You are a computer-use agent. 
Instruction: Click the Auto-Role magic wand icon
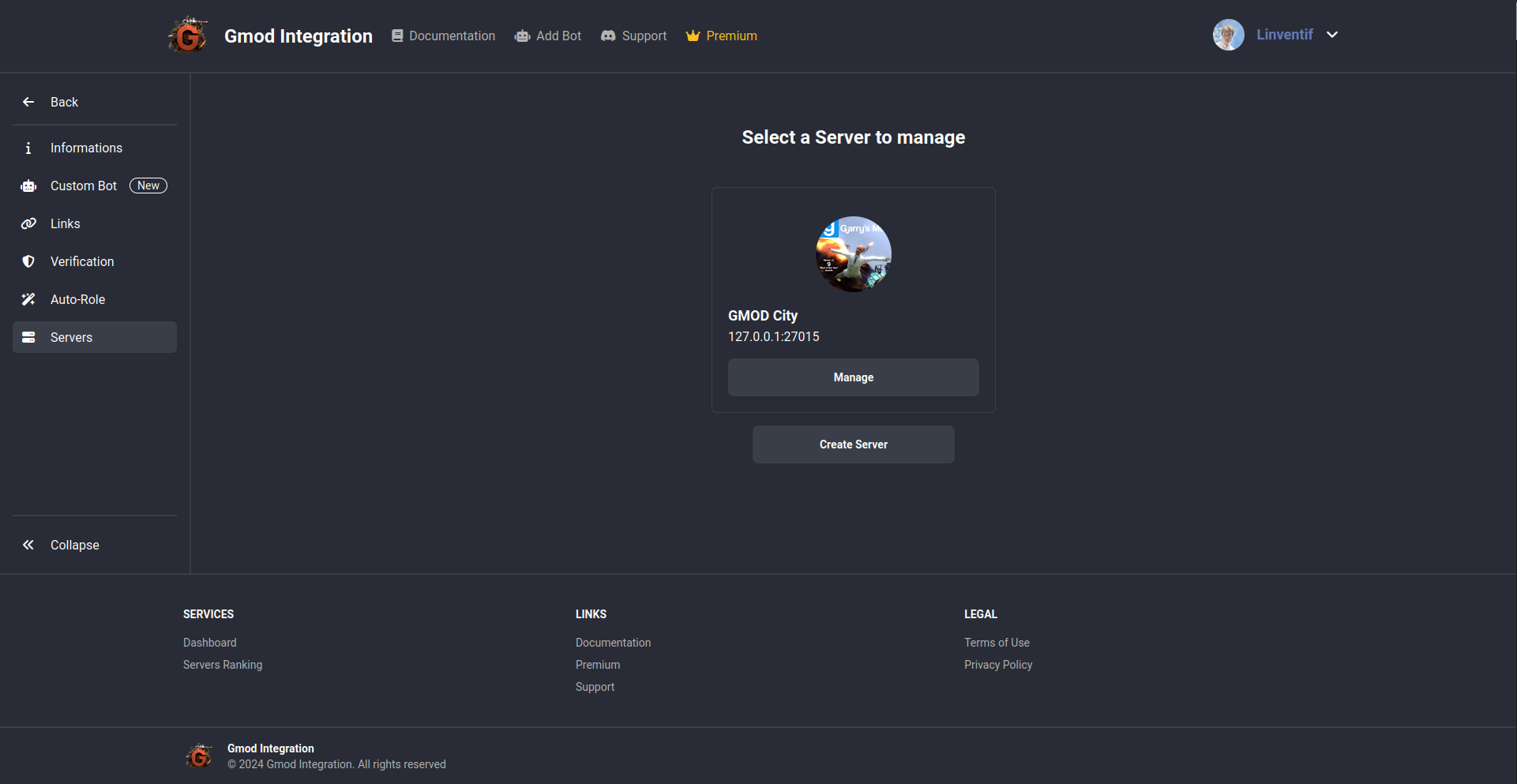[28, 299]
